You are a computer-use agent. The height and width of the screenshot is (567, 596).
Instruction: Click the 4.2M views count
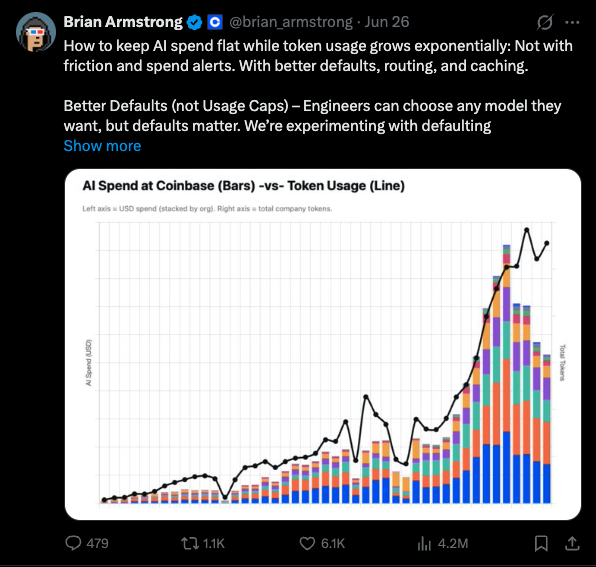tap(453, 543)
